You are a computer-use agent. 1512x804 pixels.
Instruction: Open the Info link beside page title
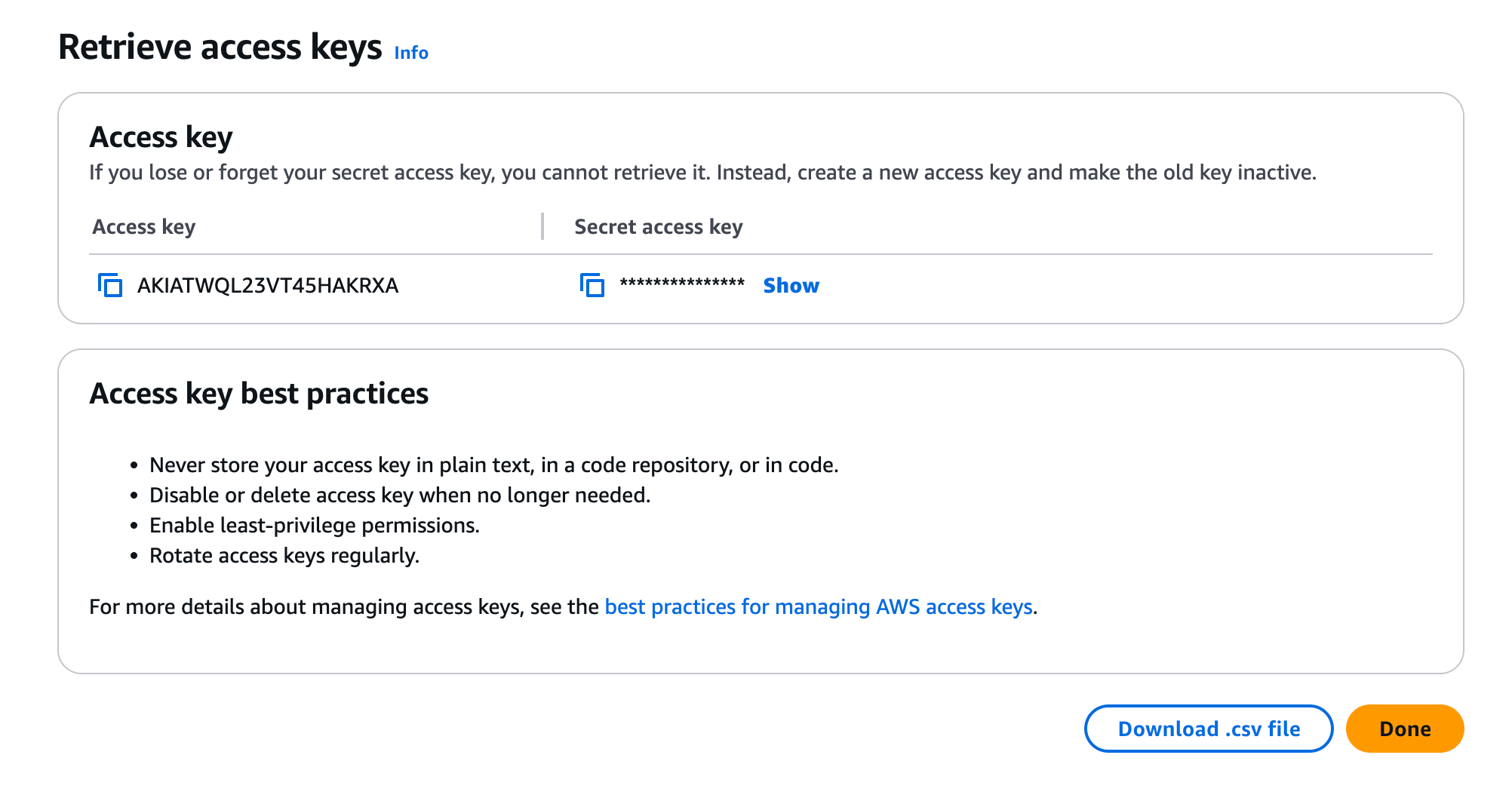411,53
